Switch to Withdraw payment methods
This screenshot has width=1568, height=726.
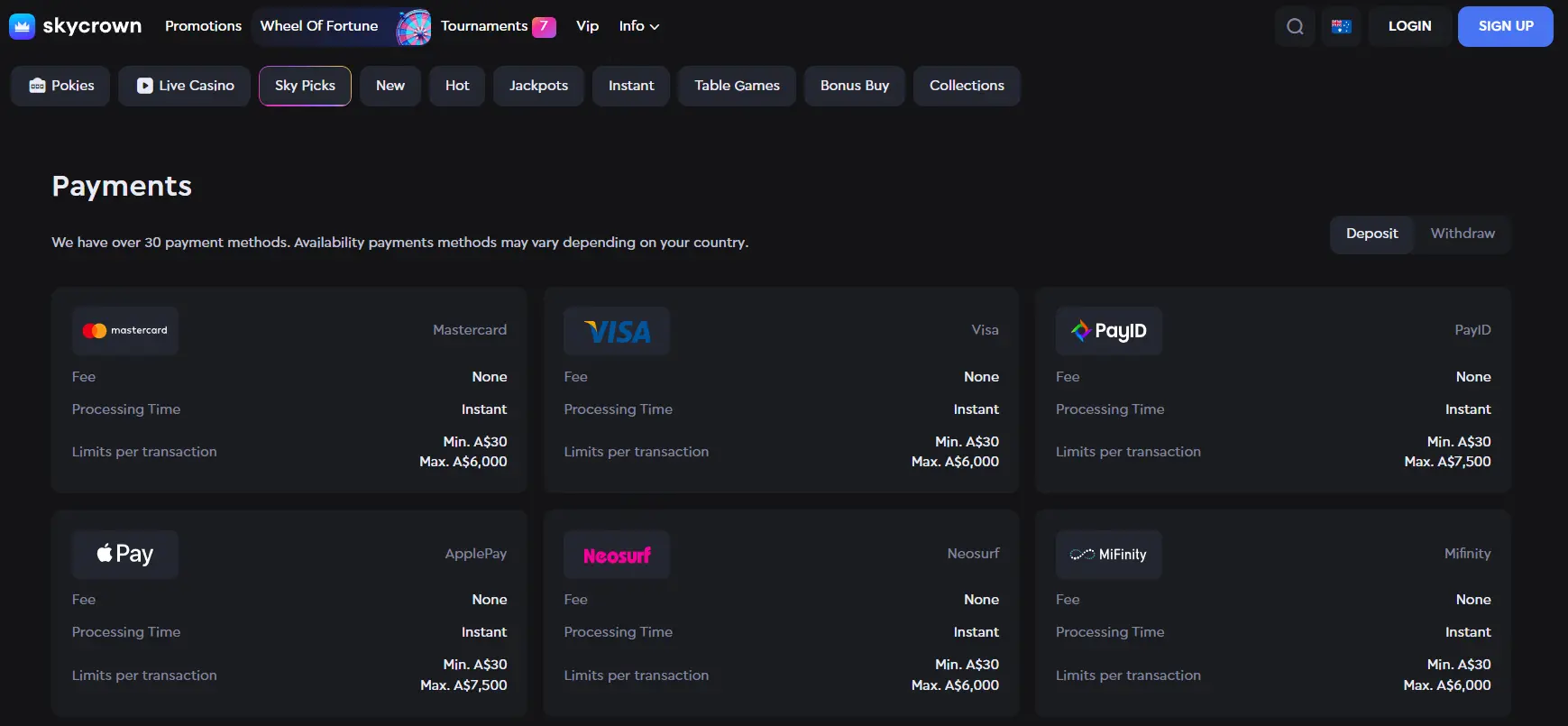1462,234
